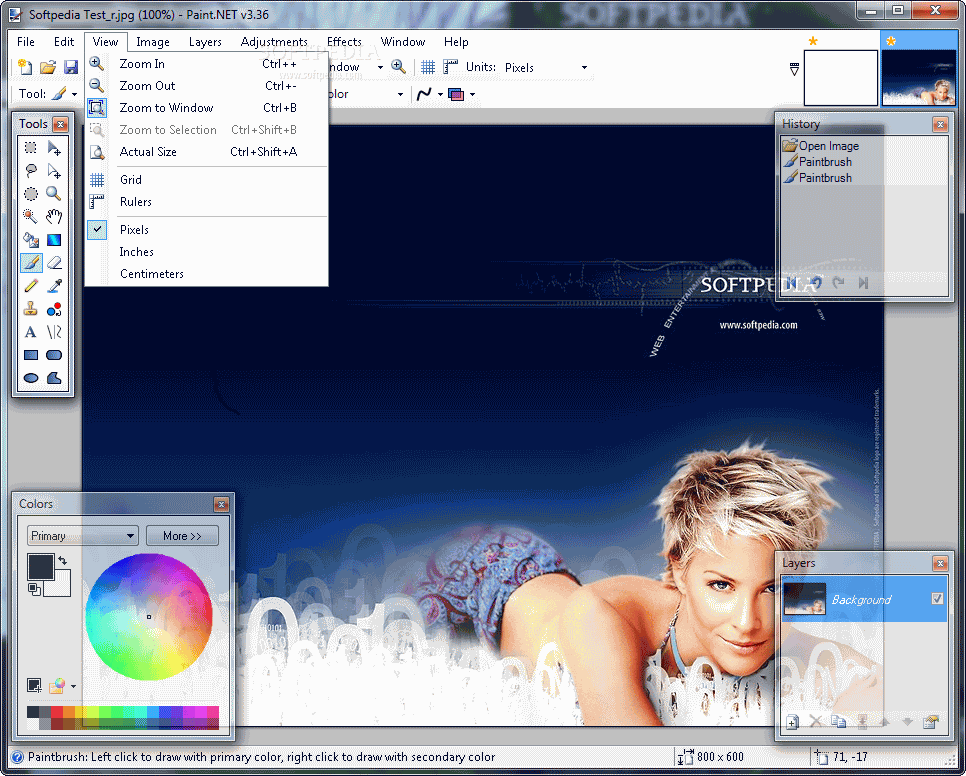
Task: Select the Recolor tool
Action: pyautogui.click(x=54, y=309)
